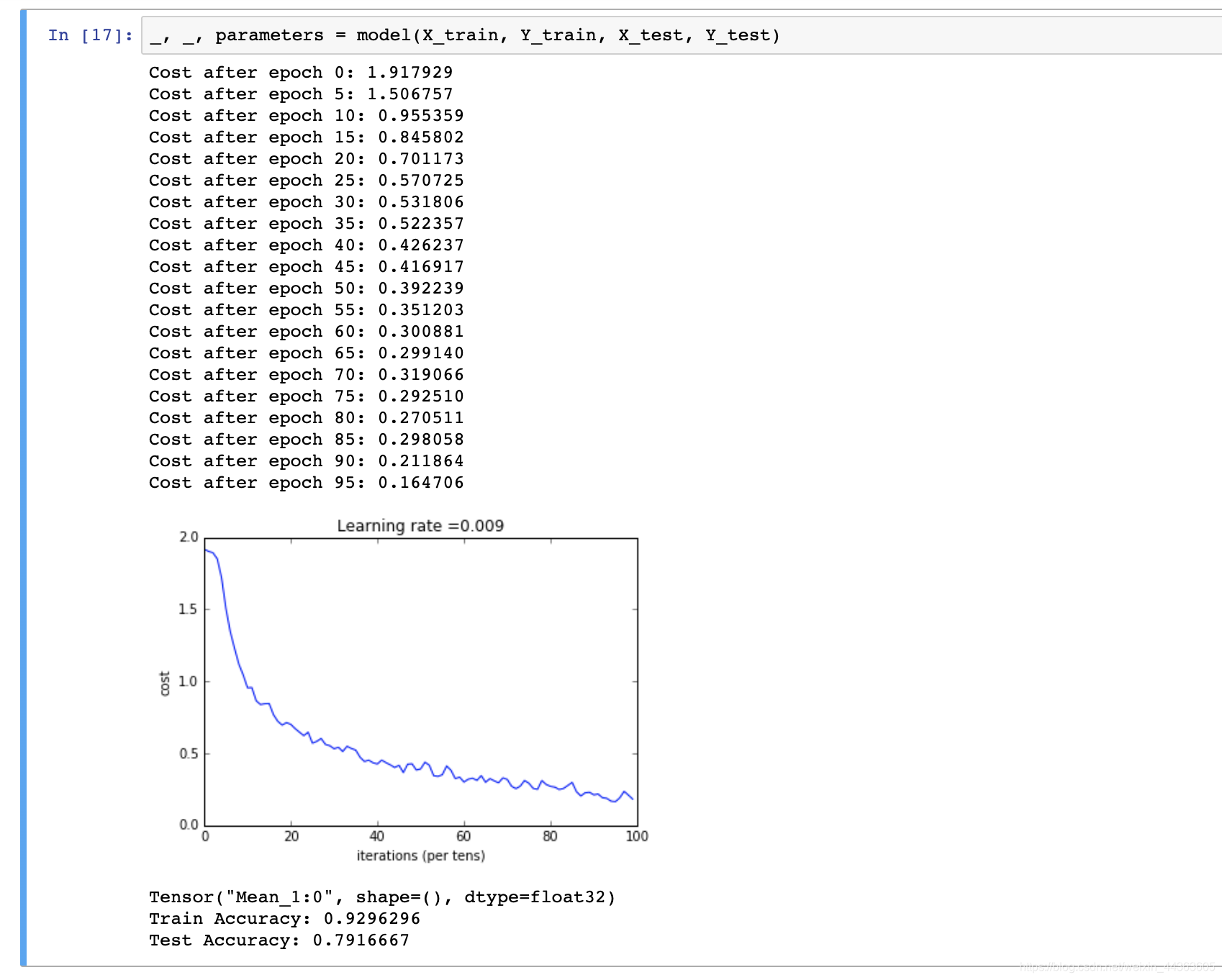This screenshot has height=980, width=1222.
Task: Click the line 'Cost after epoch 25: 0.570725'
Action: click(307, 181)
